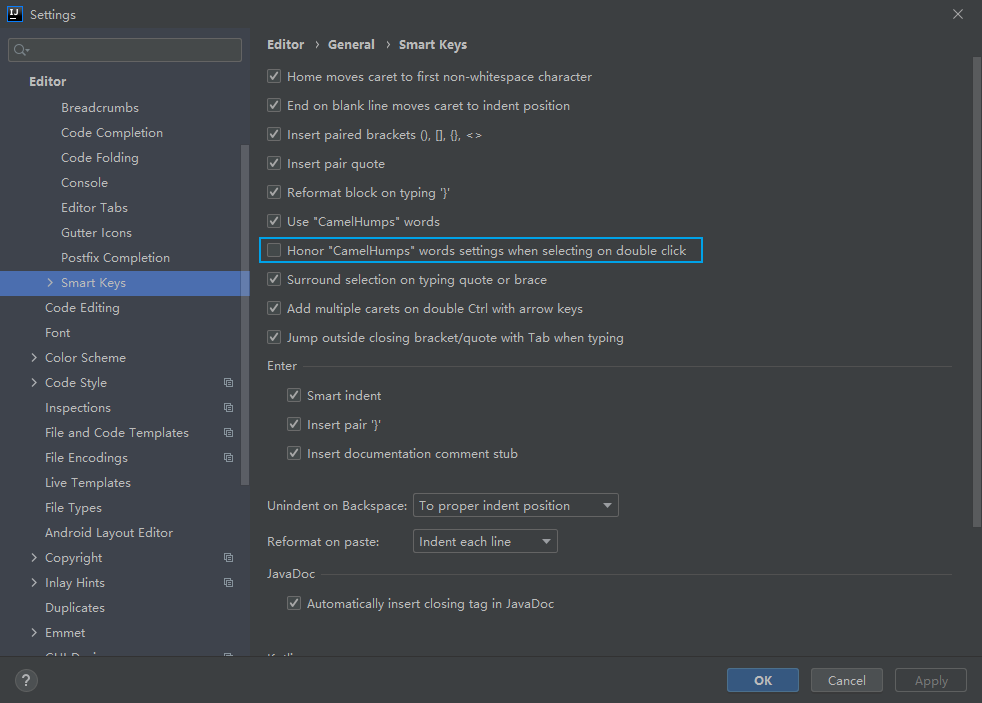Click the Cancel button
The image size is (982, 703).
[846, 681]
